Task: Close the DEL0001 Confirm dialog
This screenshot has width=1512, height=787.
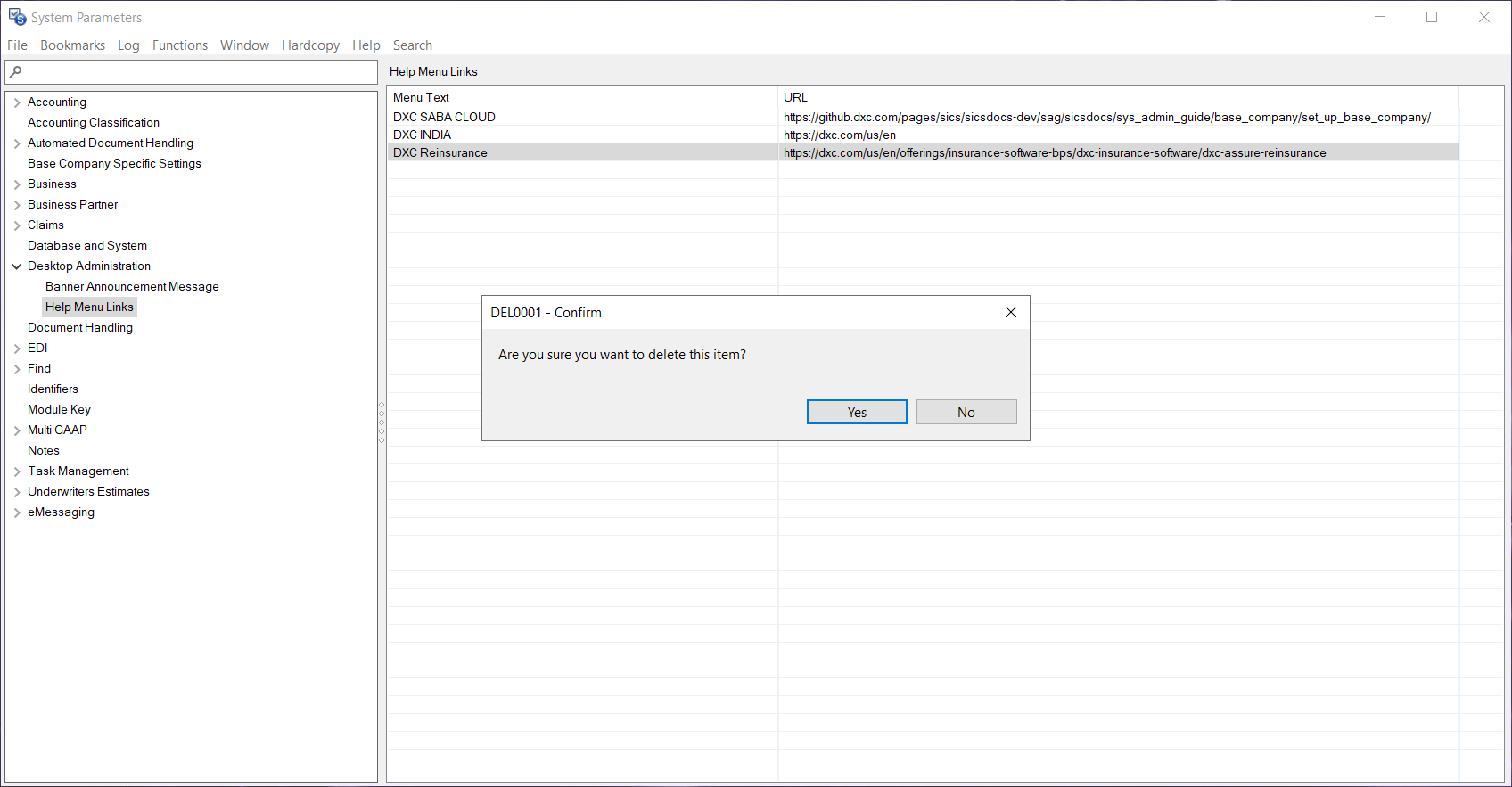Action: 1011,312
